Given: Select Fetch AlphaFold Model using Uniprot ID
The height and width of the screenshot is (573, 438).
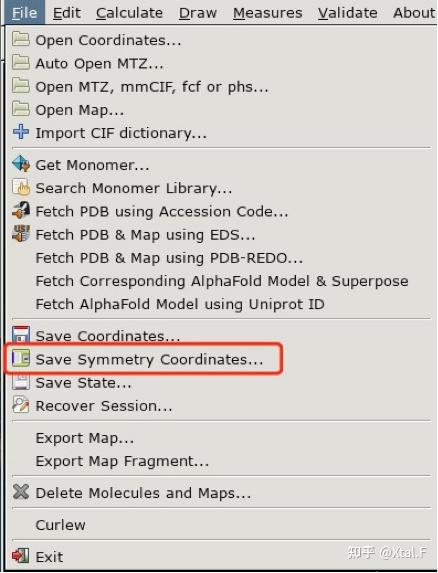Looking at the screenshot, I should (x=180, y=304).
